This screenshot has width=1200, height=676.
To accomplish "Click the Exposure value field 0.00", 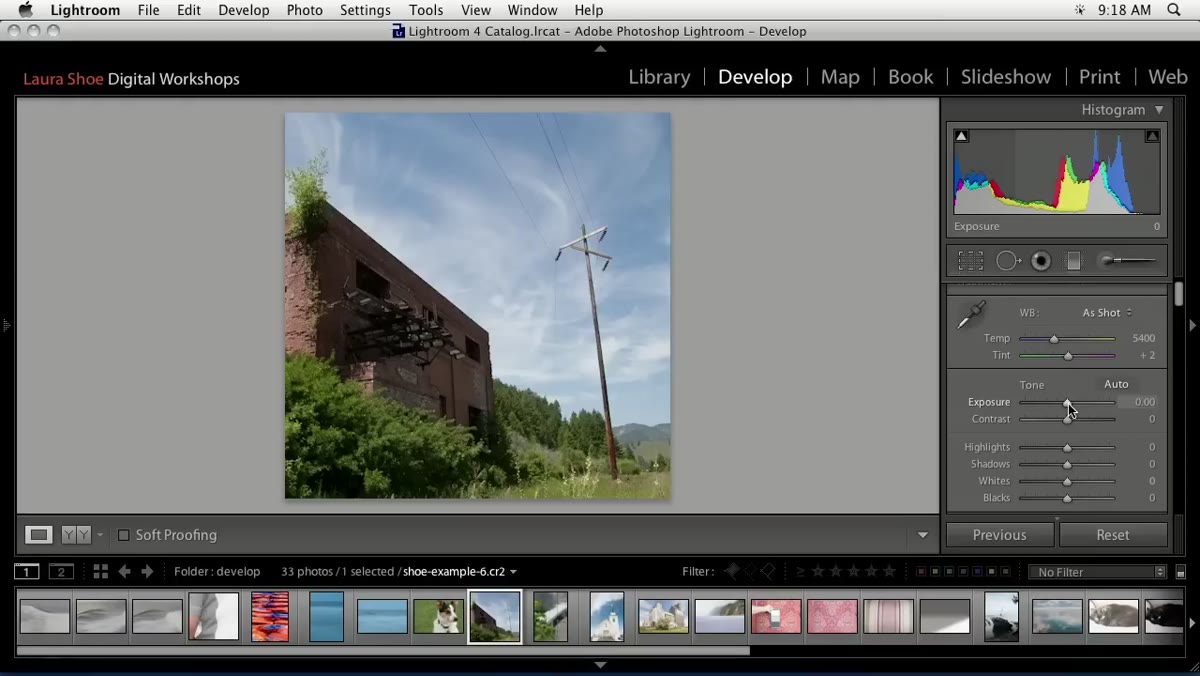I will tap(1138, 402).
